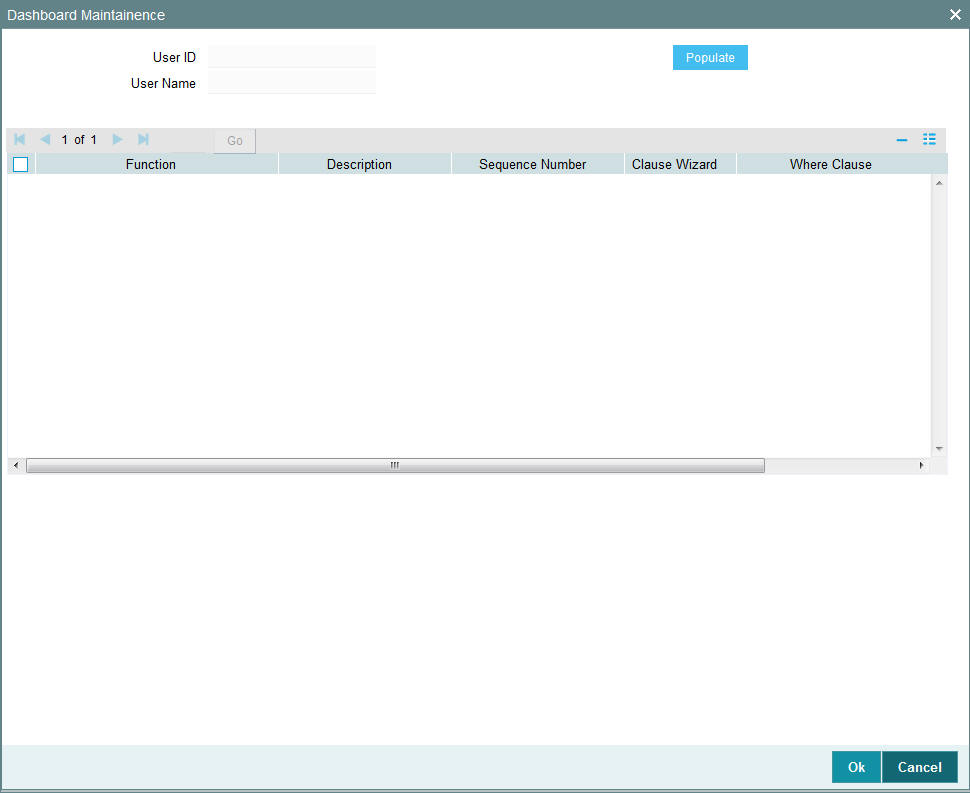
Task: Focus the User Name input field
Action: click(292, 83)
